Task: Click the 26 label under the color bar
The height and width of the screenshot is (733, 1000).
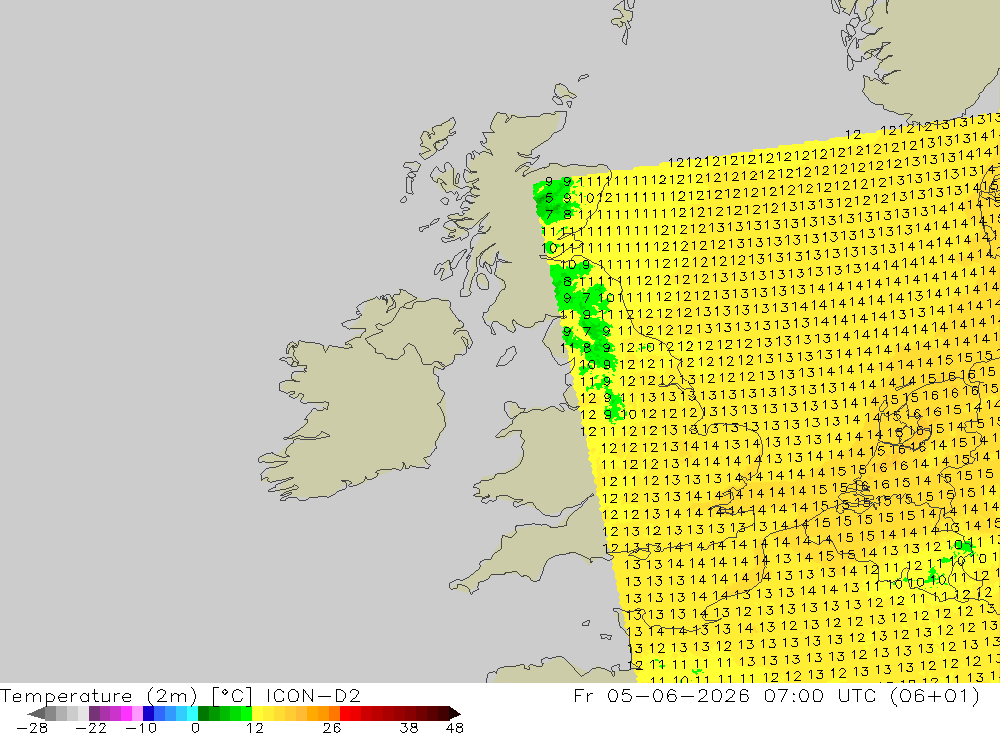Action: point(332,727)
